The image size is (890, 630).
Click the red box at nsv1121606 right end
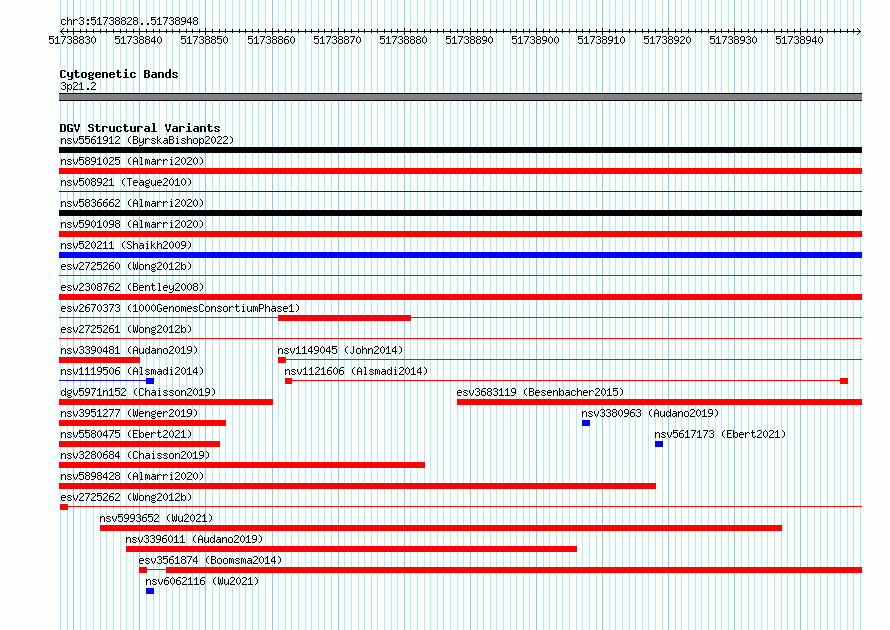click(x=844, y=381)
